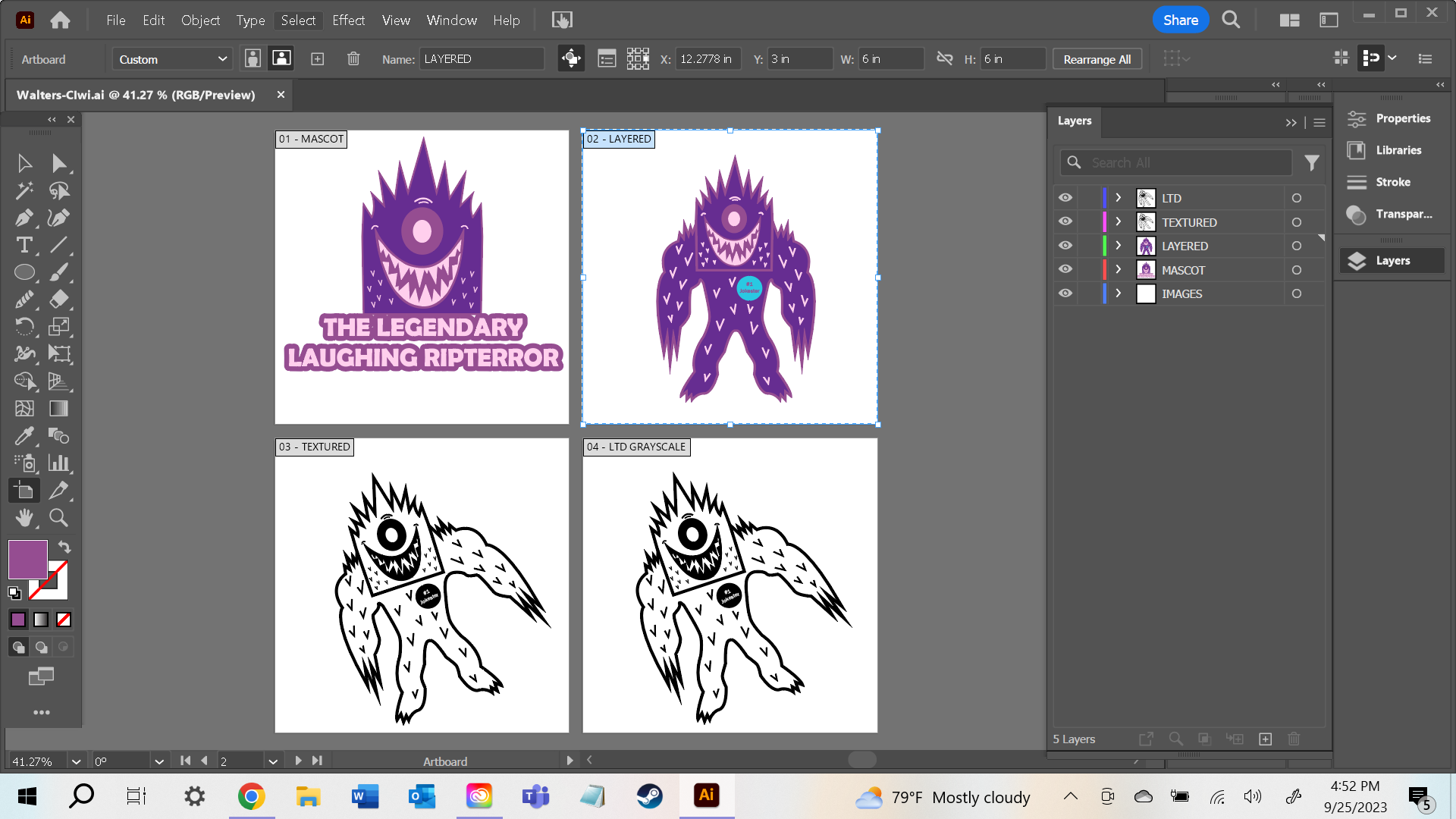Select the Curvature tool
This screenshot has width=1456, height=819.
[59, 218]
